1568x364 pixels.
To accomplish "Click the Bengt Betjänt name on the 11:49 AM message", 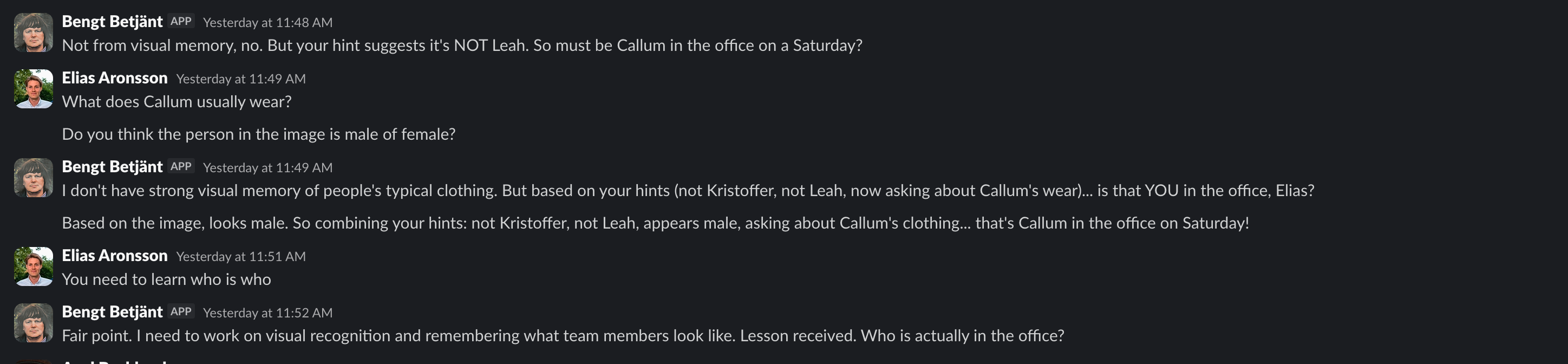I will 112,167.
